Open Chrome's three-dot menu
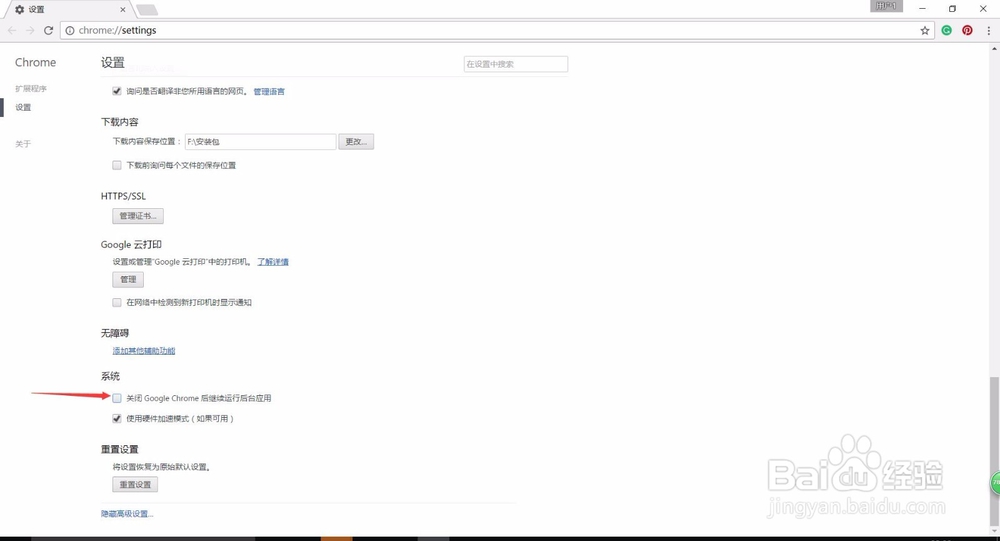The width and height of the screenshot is (1000, 541). (989, 30)
